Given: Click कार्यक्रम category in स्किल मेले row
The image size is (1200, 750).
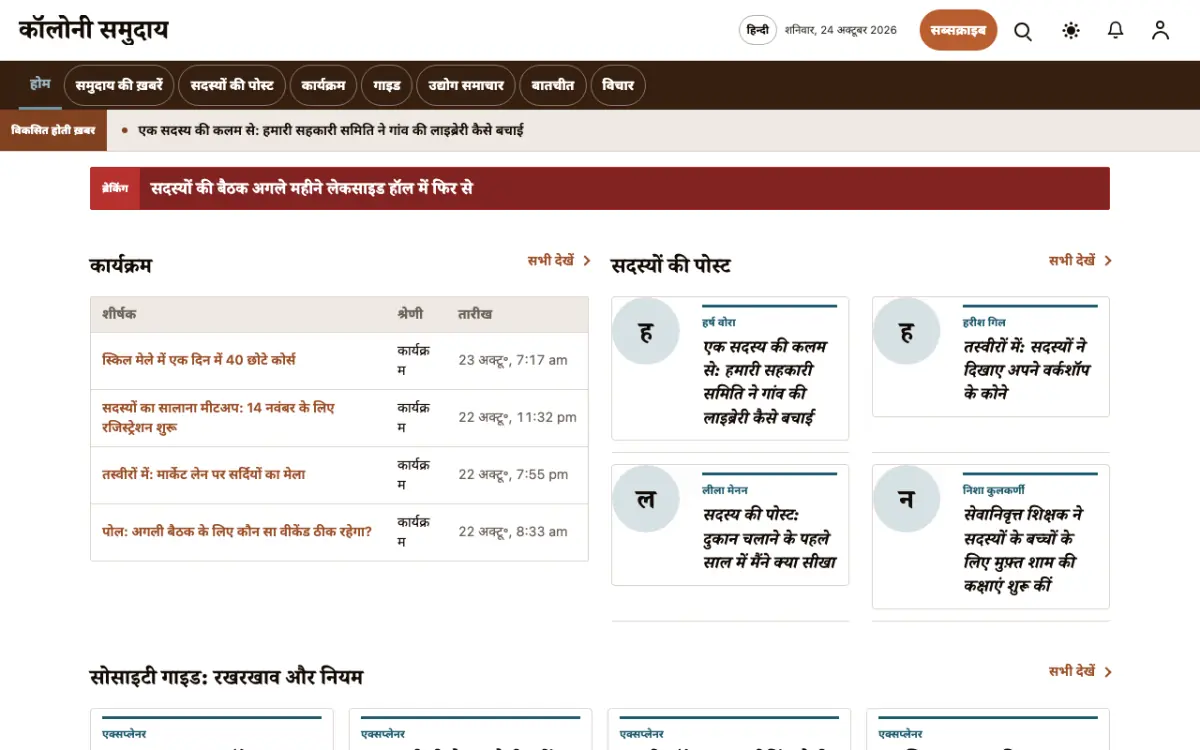Looking at the screenshot, I should point(414,360).
